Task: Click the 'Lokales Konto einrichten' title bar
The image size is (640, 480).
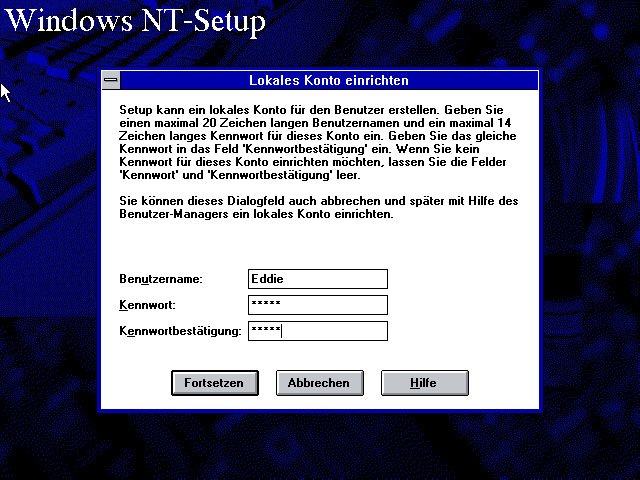Action: (x=328, y=80)
